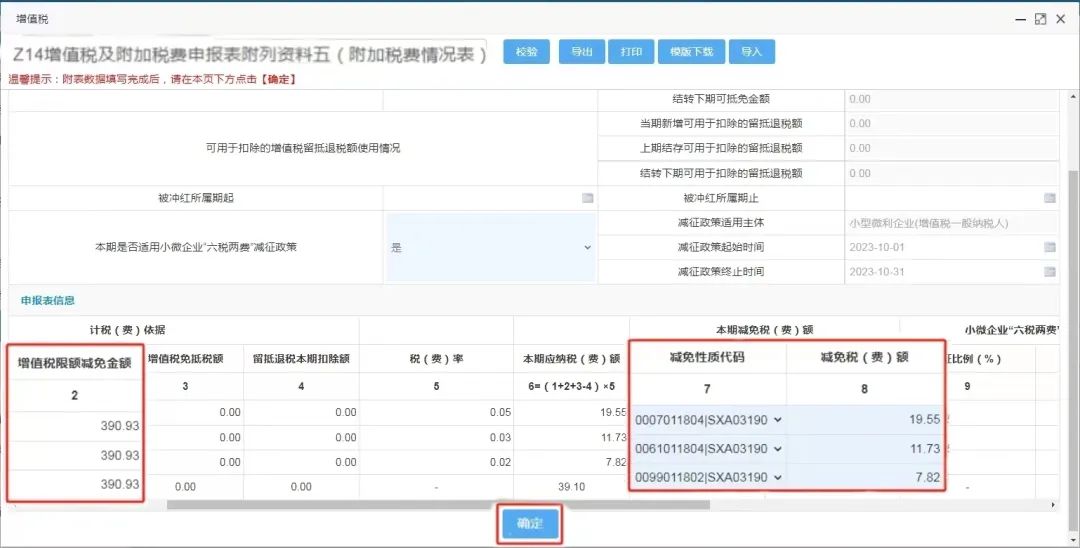Click the 减免税额 field showing 19.55
This screenshot has height=548, width=1080.
(x=865, y=420)
